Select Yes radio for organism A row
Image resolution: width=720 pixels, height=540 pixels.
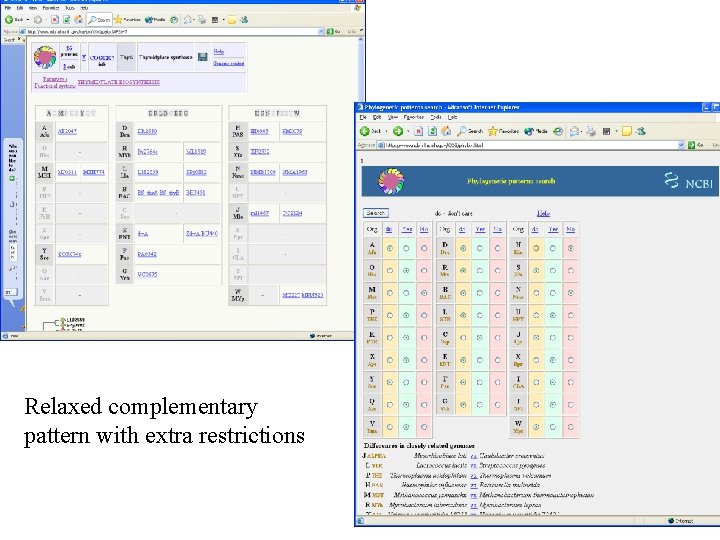click(x=406, y=248)
